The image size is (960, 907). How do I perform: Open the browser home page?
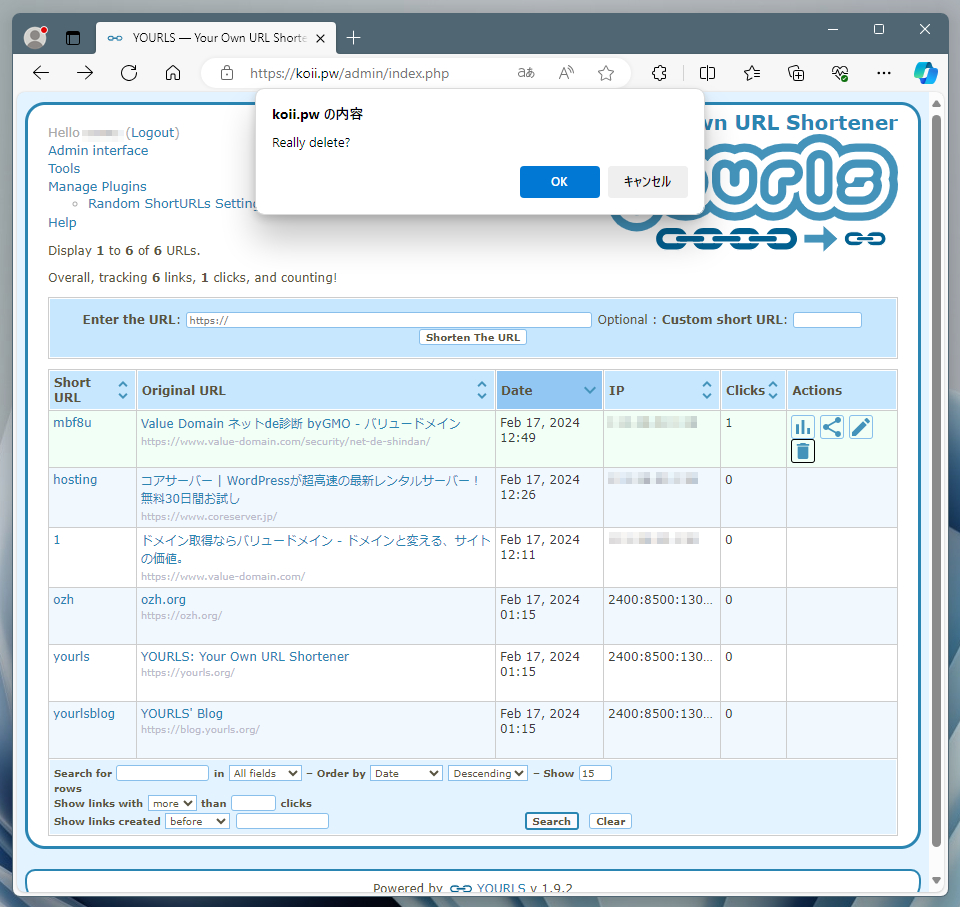tap(173, 73)
